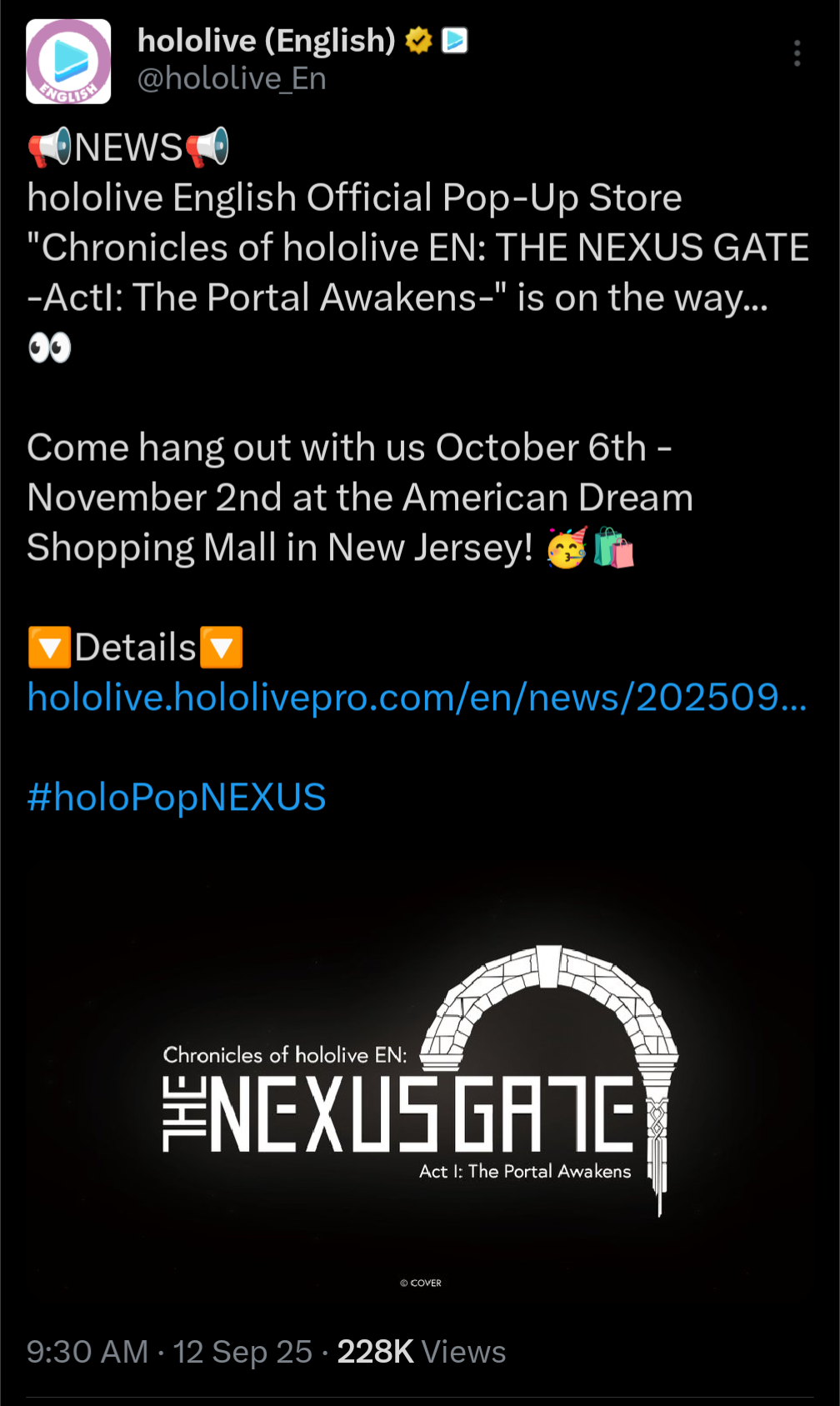The height and width of the screenshot is (1406, 840).
Task: Open the hololivepro.com news link
Action: pyautogui.click(x=417, y=697)
